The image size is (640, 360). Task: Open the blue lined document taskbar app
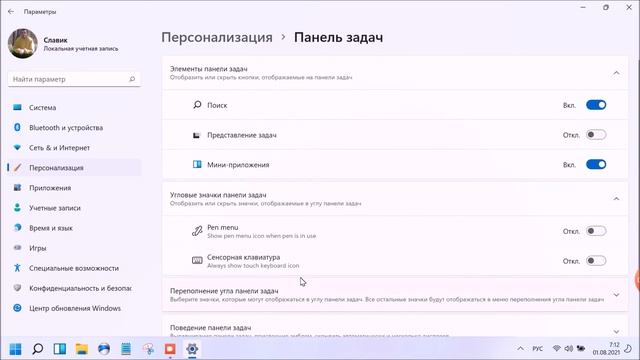pyautogui.click(x=126, y=349)
